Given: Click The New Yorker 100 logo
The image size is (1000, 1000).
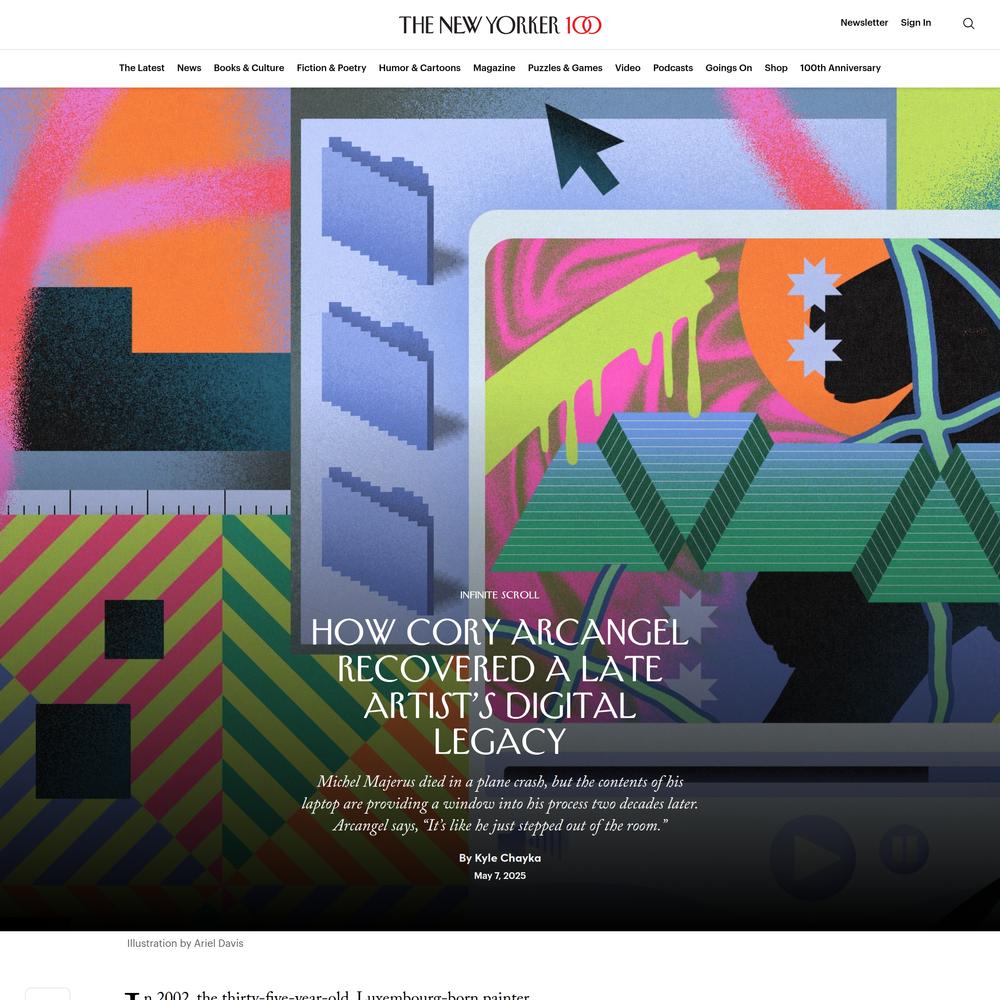Looking at the screenshot, I should [x=500, y=25].
